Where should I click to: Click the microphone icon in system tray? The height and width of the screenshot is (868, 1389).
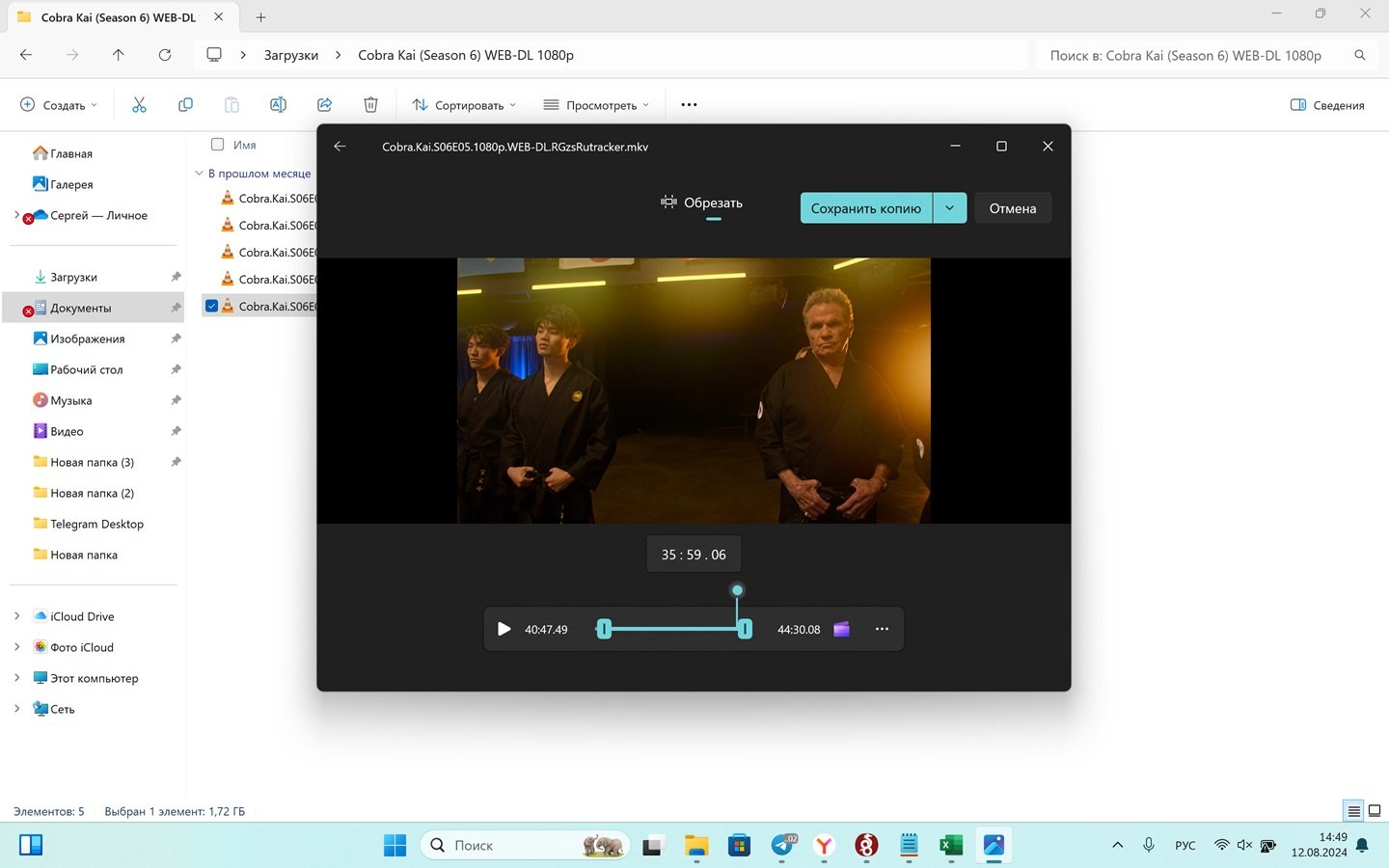coord(1149,845)
